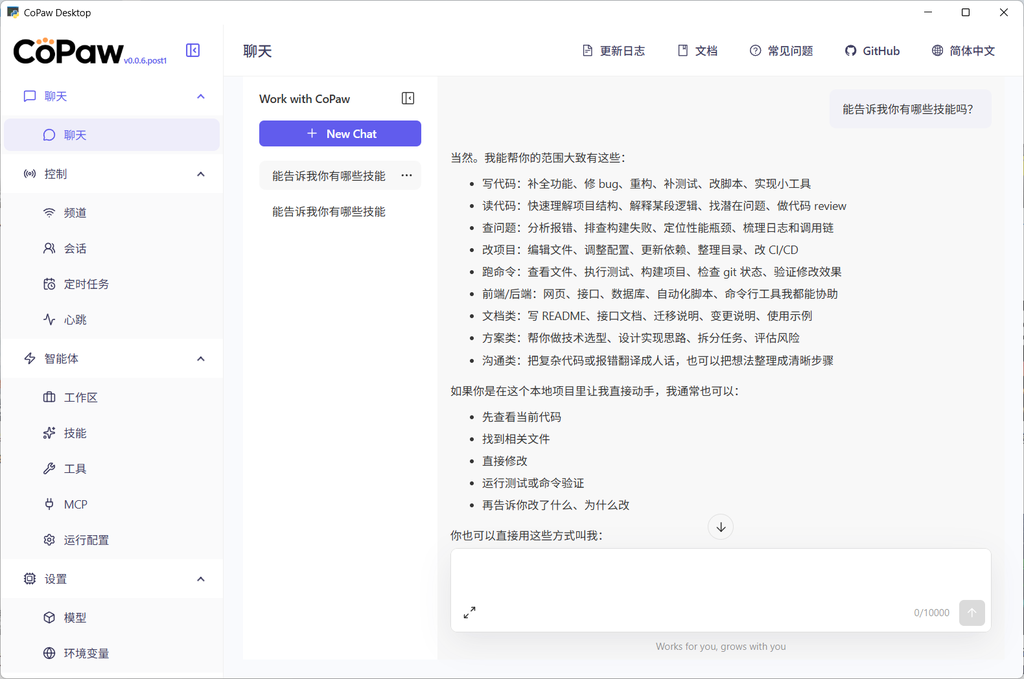Click the 0/10000 character counter
The width and height of the screenshot is (1024, 679).
click(x=931, y=612)
